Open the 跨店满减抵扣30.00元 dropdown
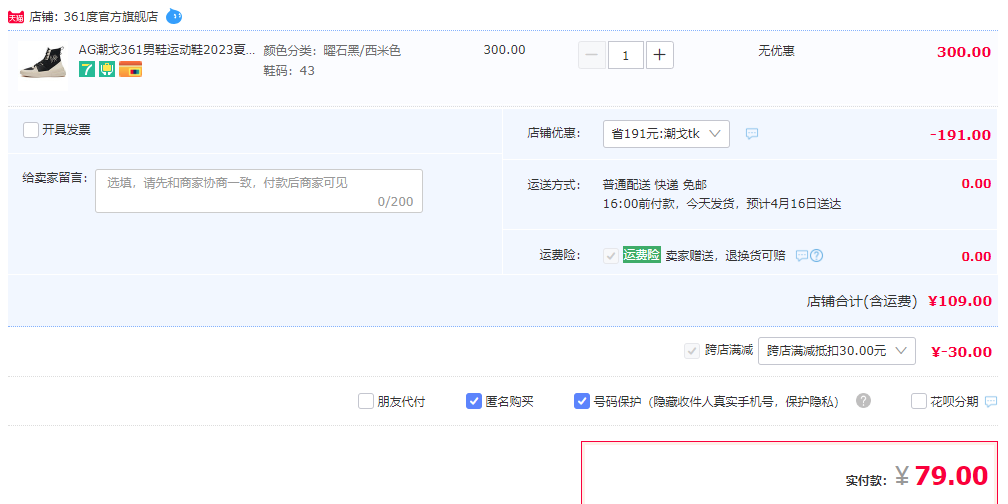This screenshot has height=504, width=1008. click(837, 351)
